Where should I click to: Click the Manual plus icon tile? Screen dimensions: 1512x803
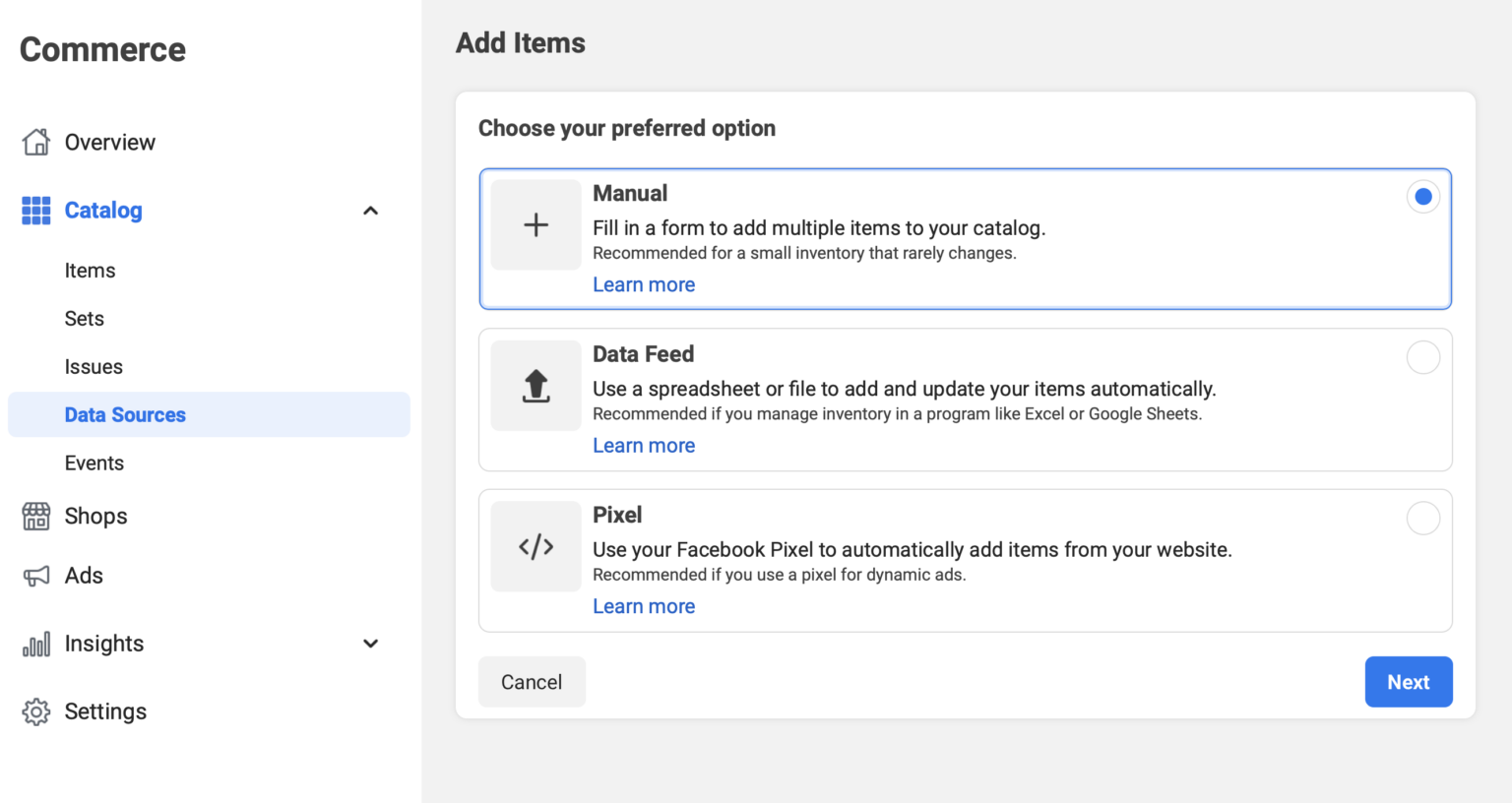coord(535,225)
